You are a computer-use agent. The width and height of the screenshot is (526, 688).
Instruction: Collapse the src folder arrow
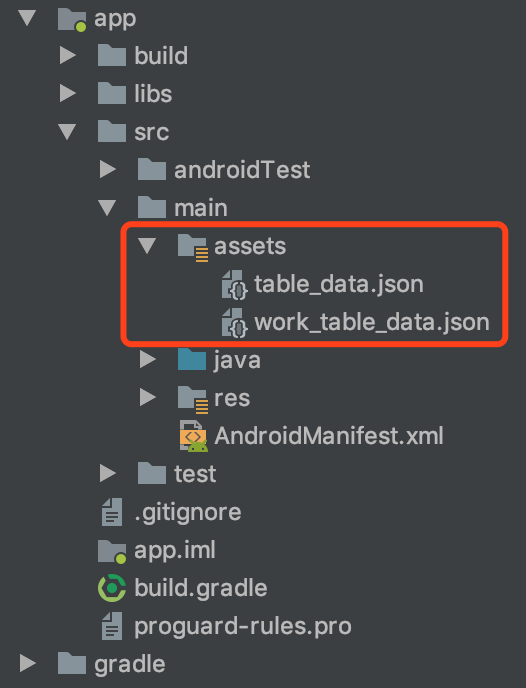coord(67,132)
